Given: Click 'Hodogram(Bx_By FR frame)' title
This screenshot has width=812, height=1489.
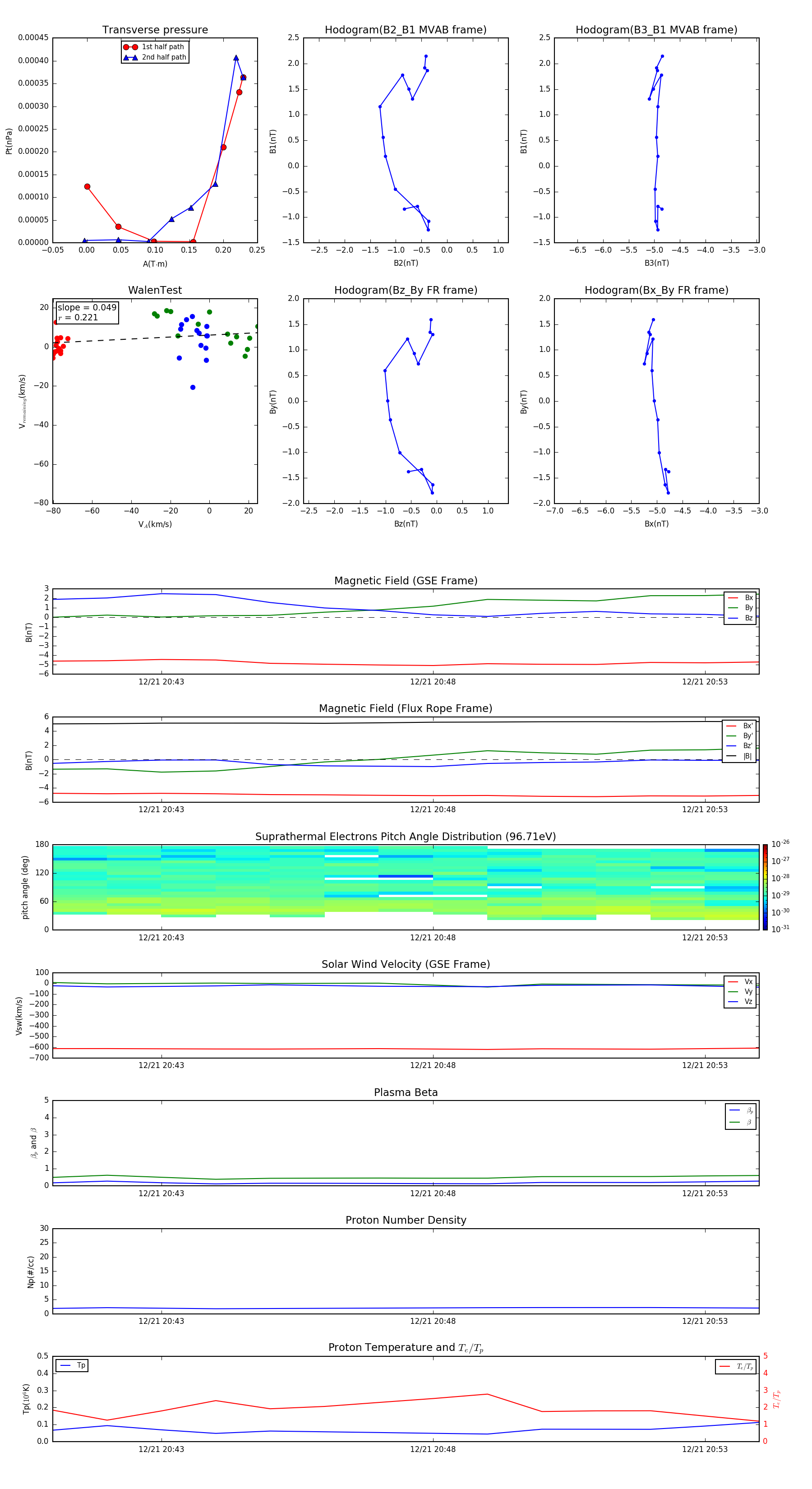Looking at the screenshot, I should tap(656, 290).
